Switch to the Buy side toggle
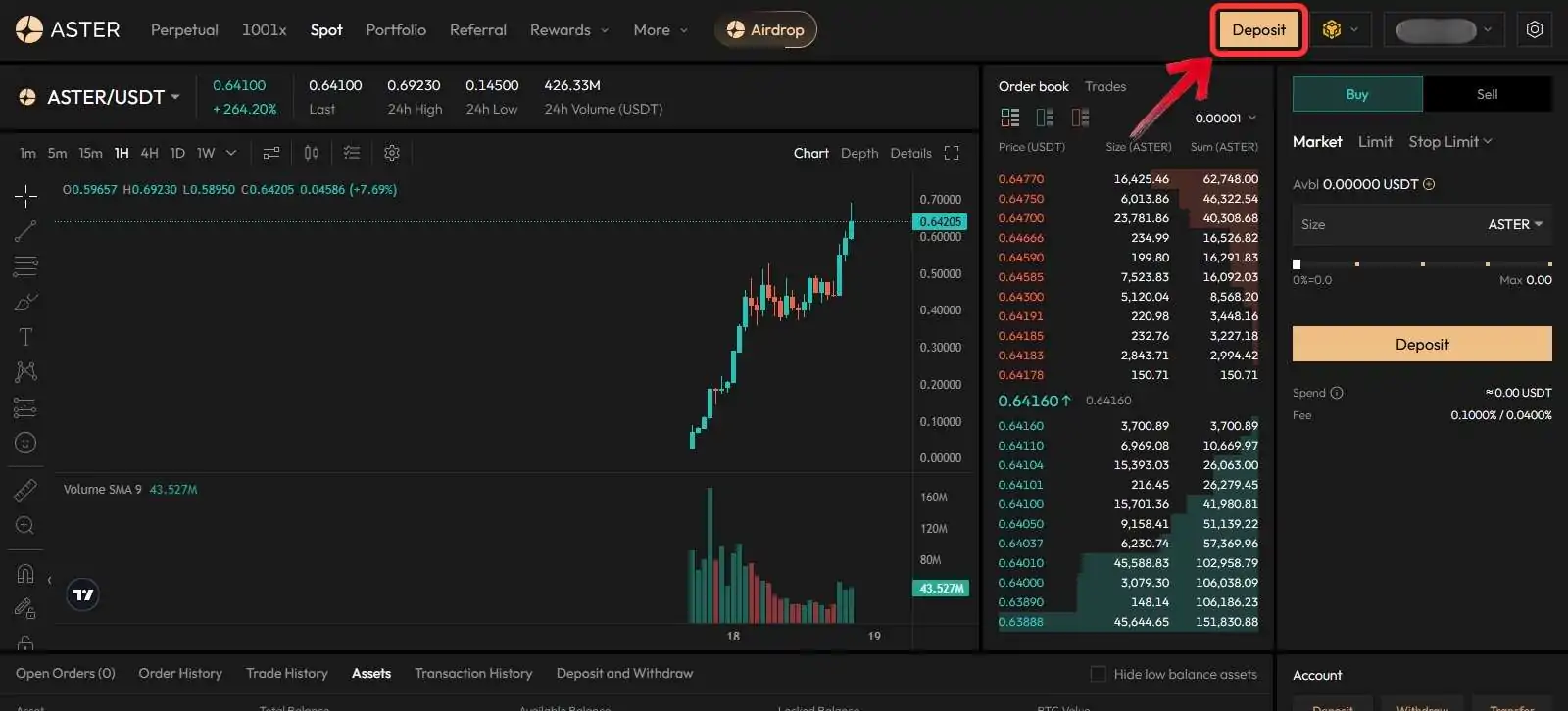 1357,94
